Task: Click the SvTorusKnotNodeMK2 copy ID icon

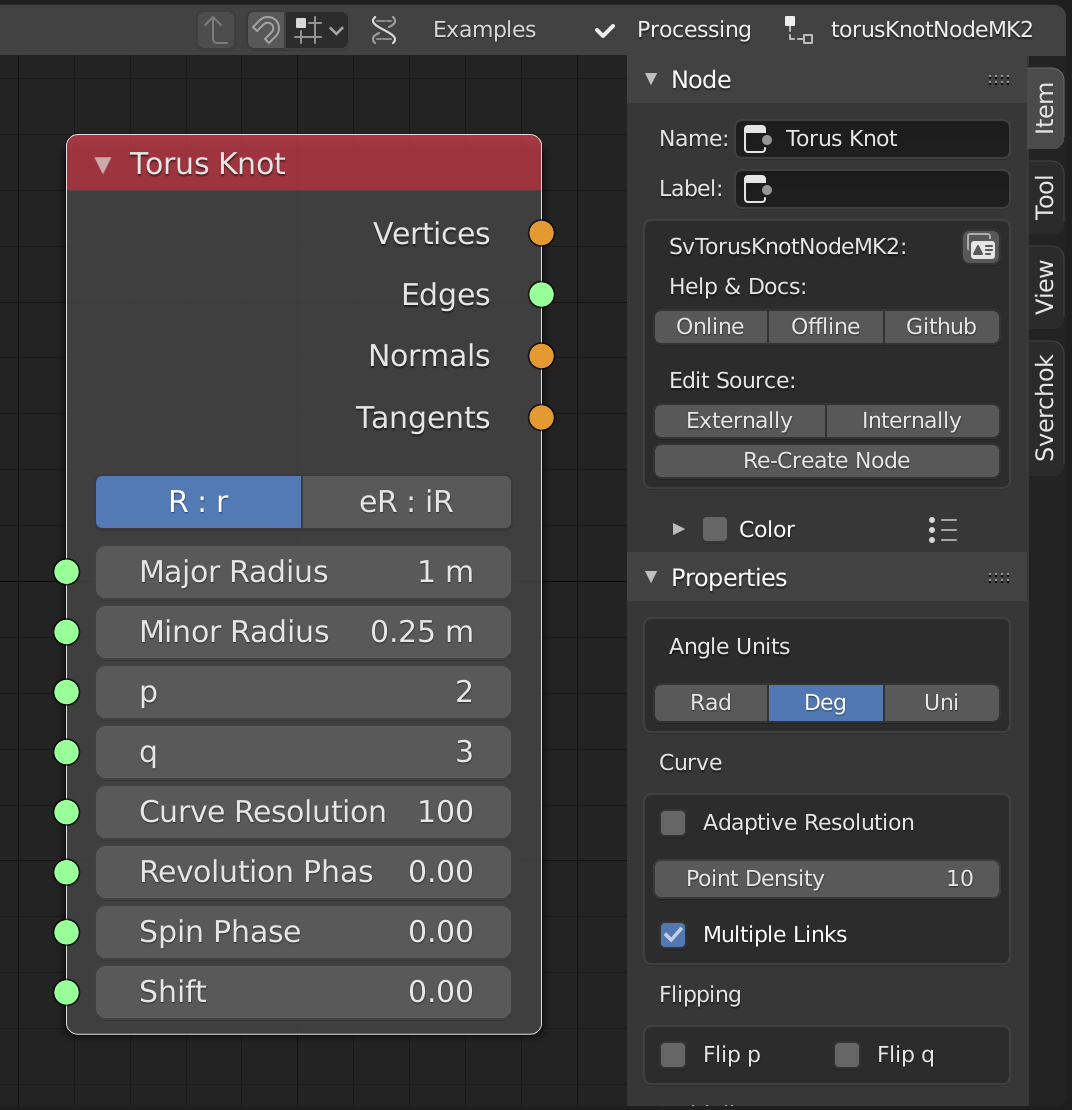Action: [981, 247]
